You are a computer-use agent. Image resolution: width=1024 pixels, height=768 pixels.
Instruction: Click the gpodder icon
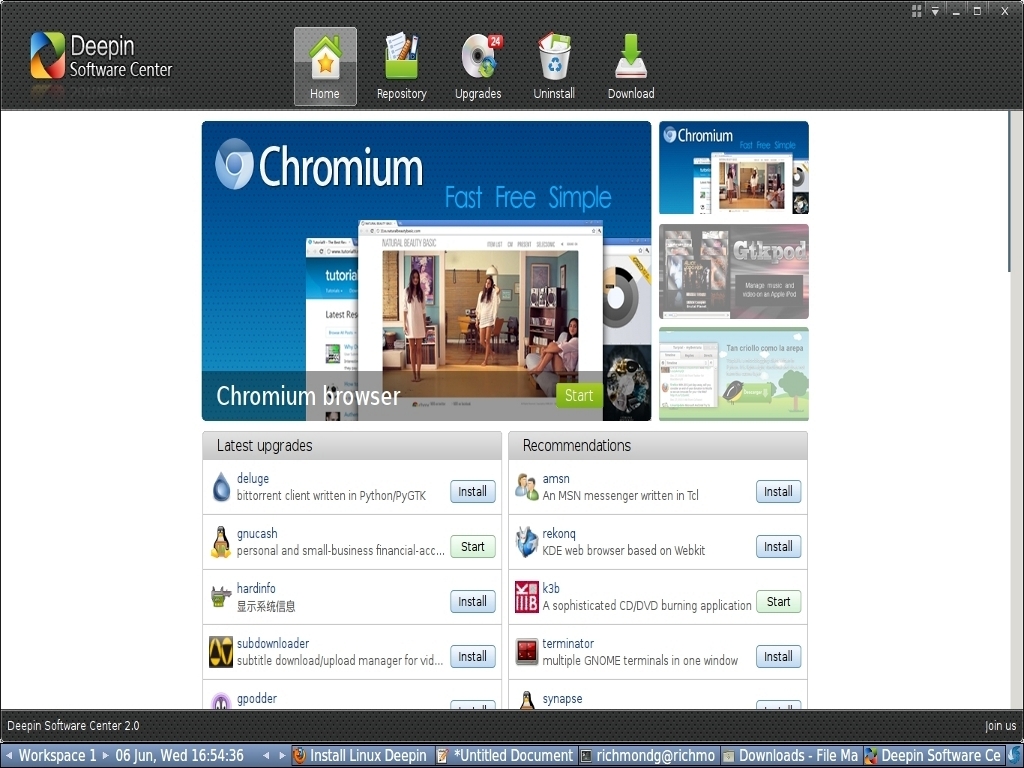point(221,701)
